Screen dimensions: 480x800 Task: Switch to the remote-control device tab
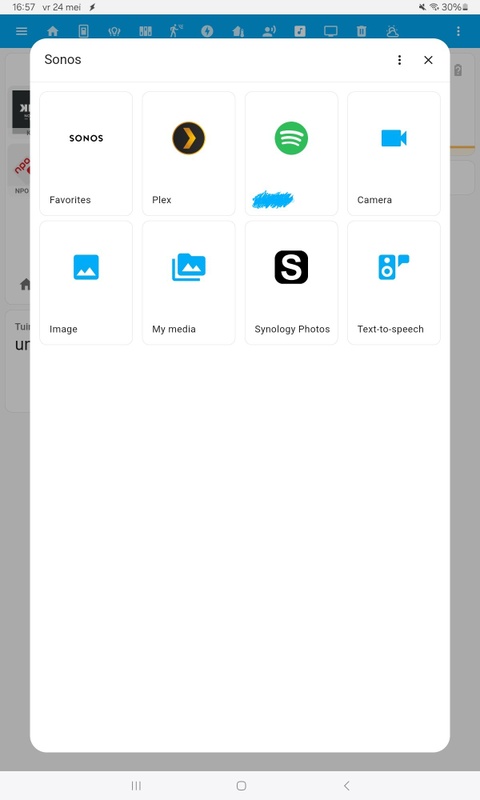click(x=84, y=31)
